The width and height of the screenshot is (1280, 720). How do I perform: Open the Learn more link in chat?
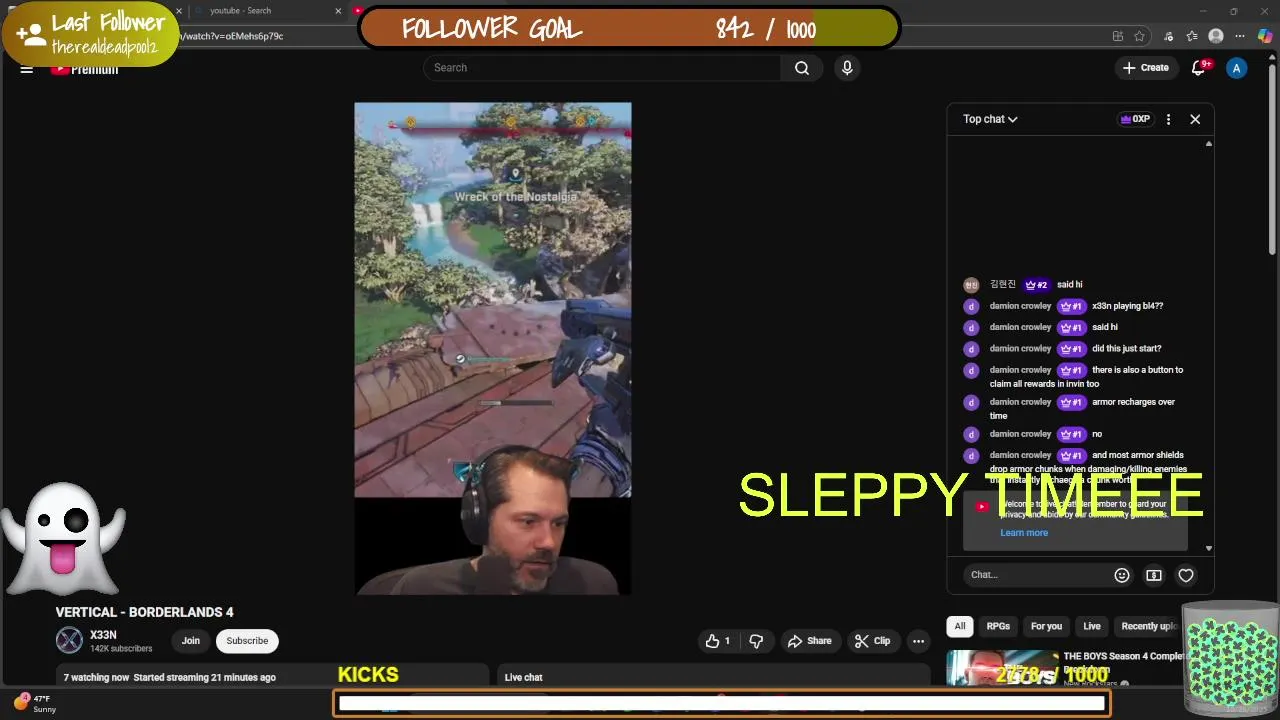(x=1024, y=533)
